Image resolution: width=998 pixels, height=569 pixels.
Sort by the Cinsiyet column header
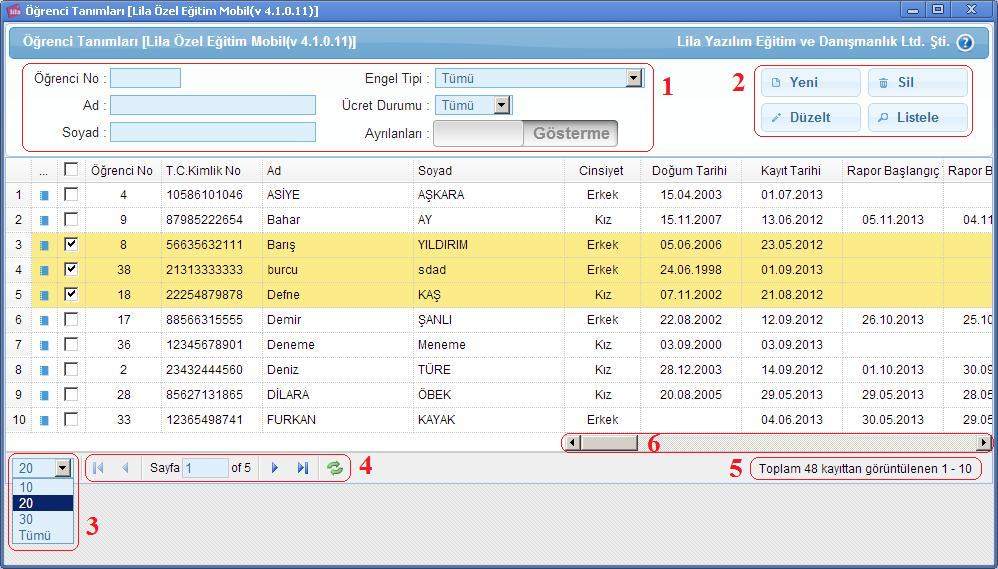[601, 171]
